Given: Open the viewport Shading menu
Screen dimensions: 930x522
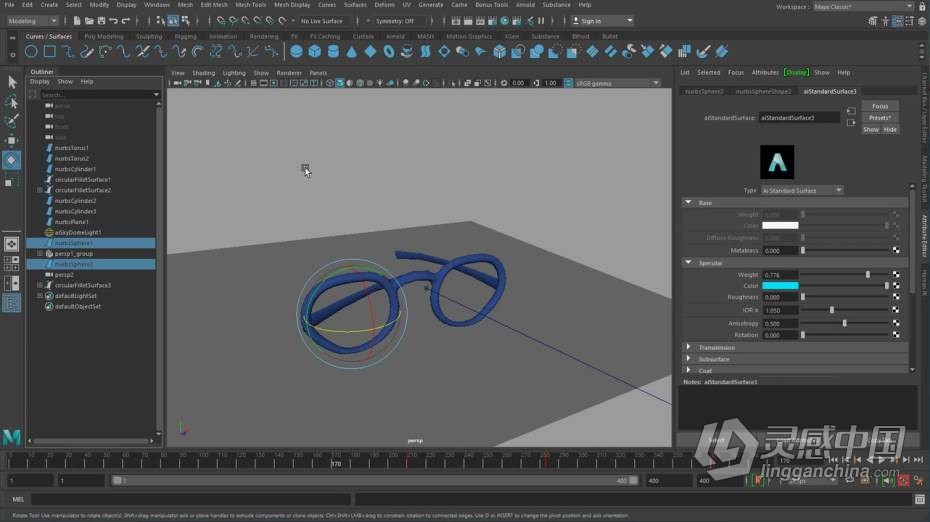Looking at the screenshot, I should pyautogui.click(x=203, y=73).
